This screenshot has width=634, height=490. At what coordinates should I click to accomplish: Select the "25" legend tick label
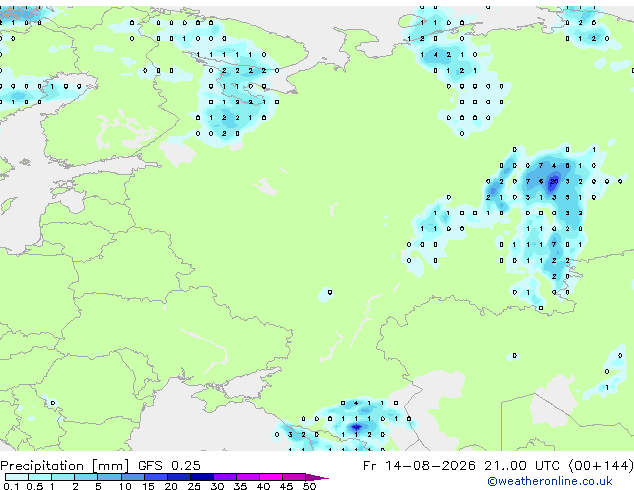[x=194, y=486]
